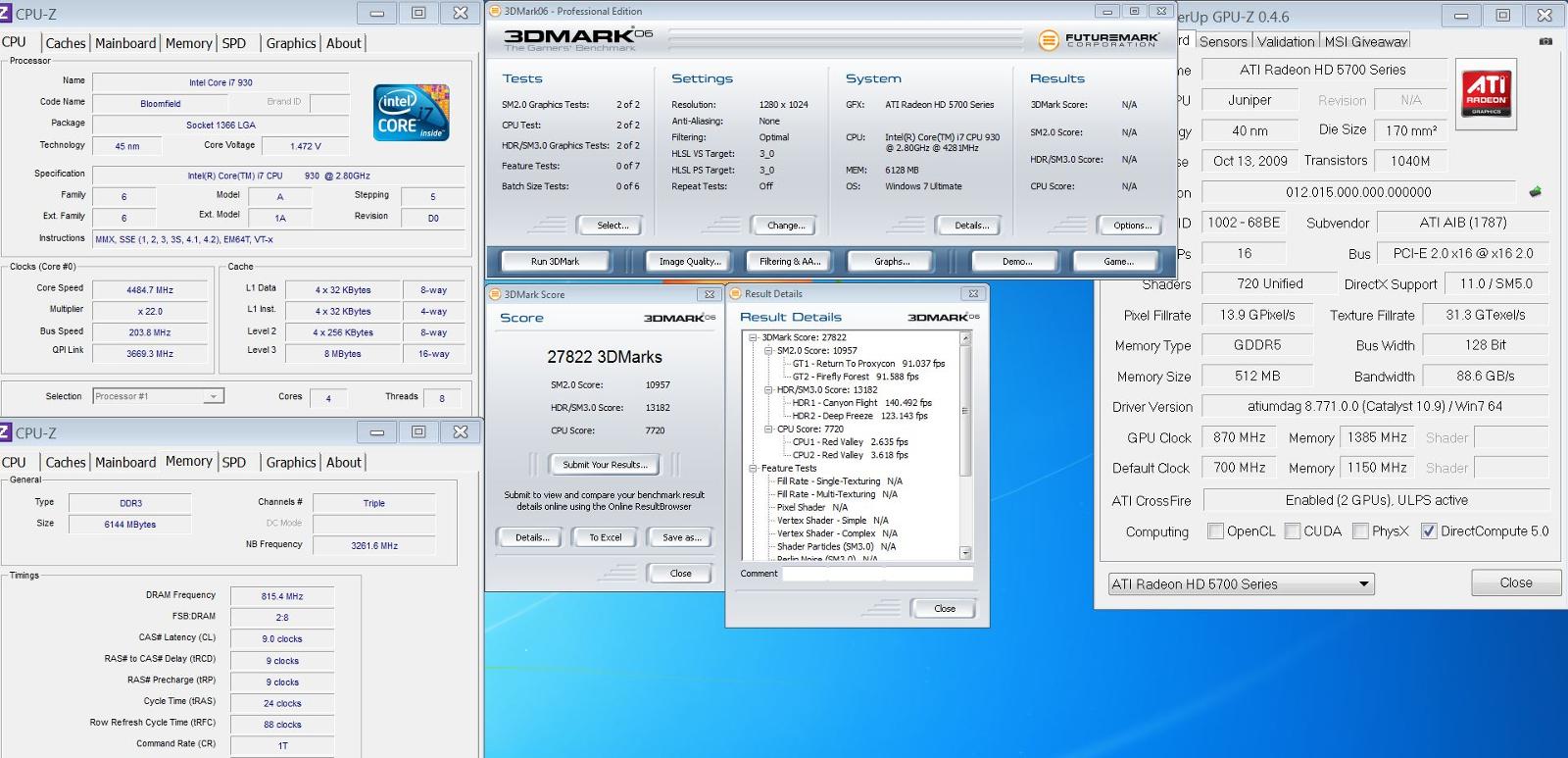Screen dimensions: 1568x758
Task: Click the ATI Radeon logo in GPU-Z
Action: pyautogui.click(x=1486, y=92)
